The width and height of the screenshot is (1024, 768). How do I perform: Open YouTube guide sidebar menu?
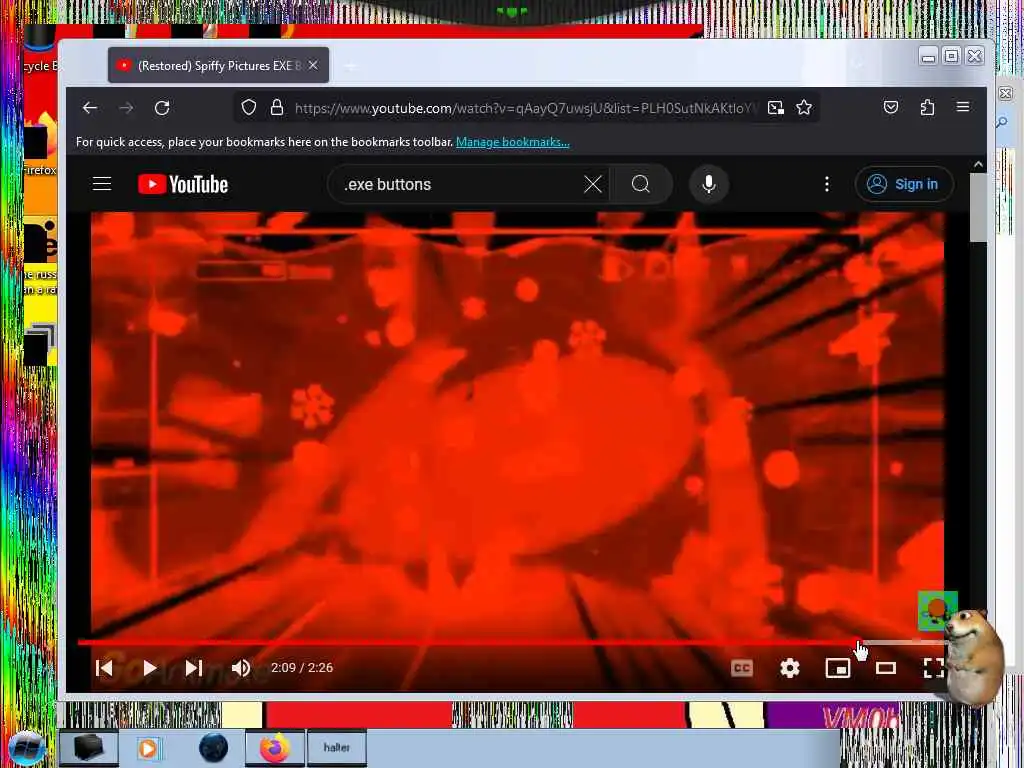click(x=102, y=184)
